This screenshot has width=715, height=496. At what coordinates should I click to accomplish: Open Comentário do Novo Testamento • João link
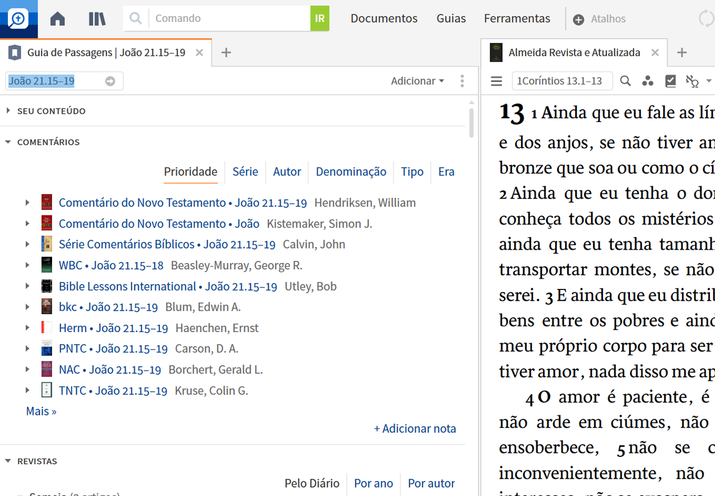(159, 224)
